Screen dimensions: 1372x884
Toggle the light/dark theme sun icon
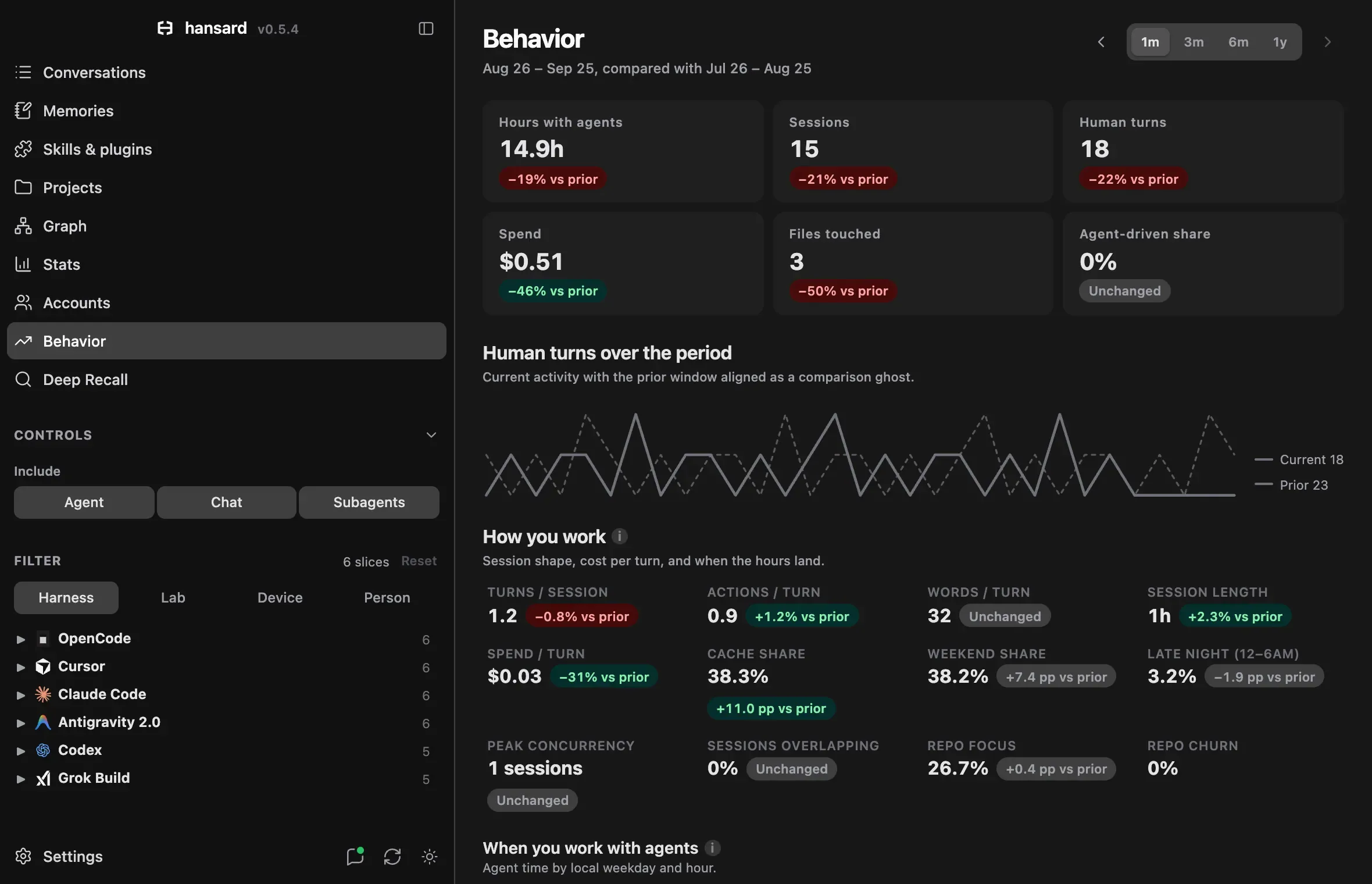tap(430, 856)
